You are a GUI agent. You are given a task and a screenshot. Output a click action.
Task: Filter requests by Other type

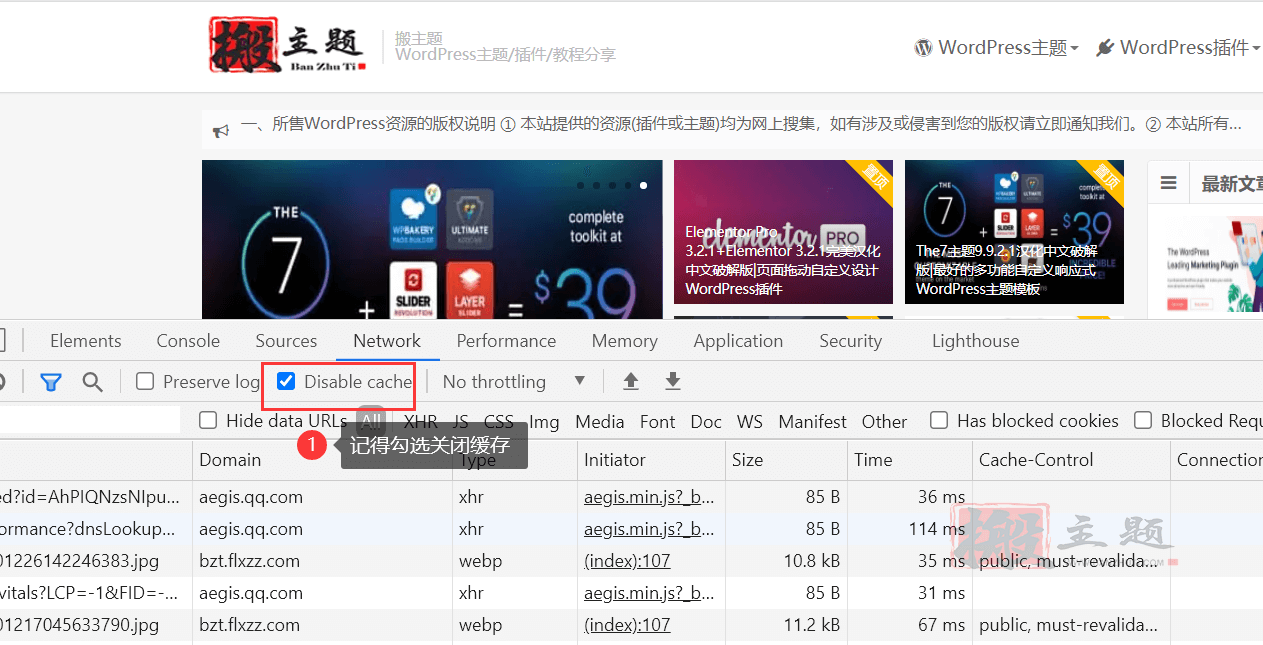point(884,421)
